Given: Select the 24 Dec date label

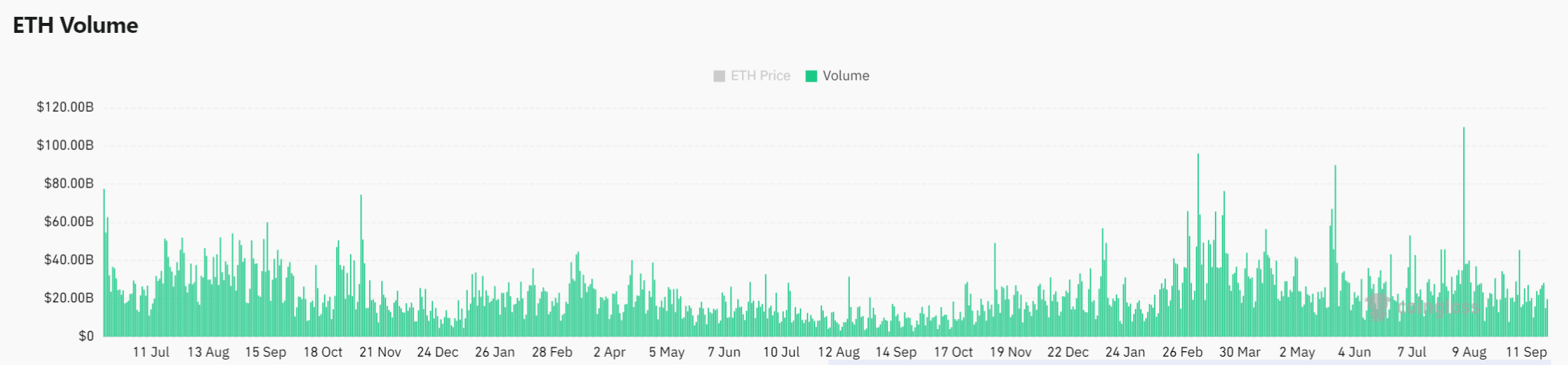Looking at the screenshot, I should tap(437, 352).
